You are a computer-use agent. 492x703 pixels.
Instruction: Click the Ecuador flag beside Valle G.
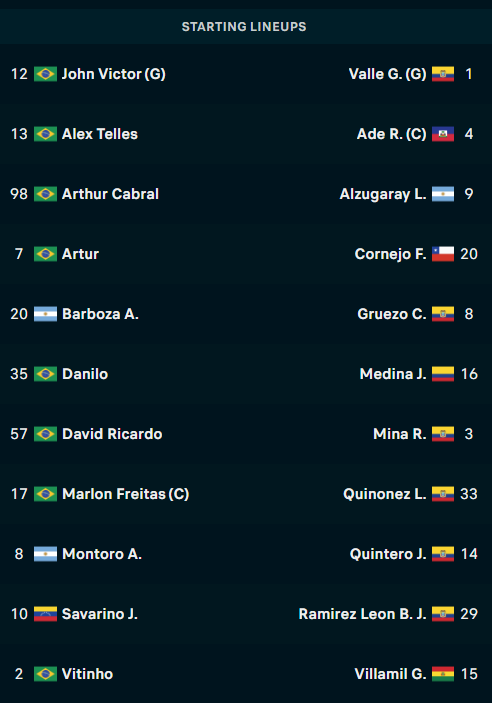(443, 74)
